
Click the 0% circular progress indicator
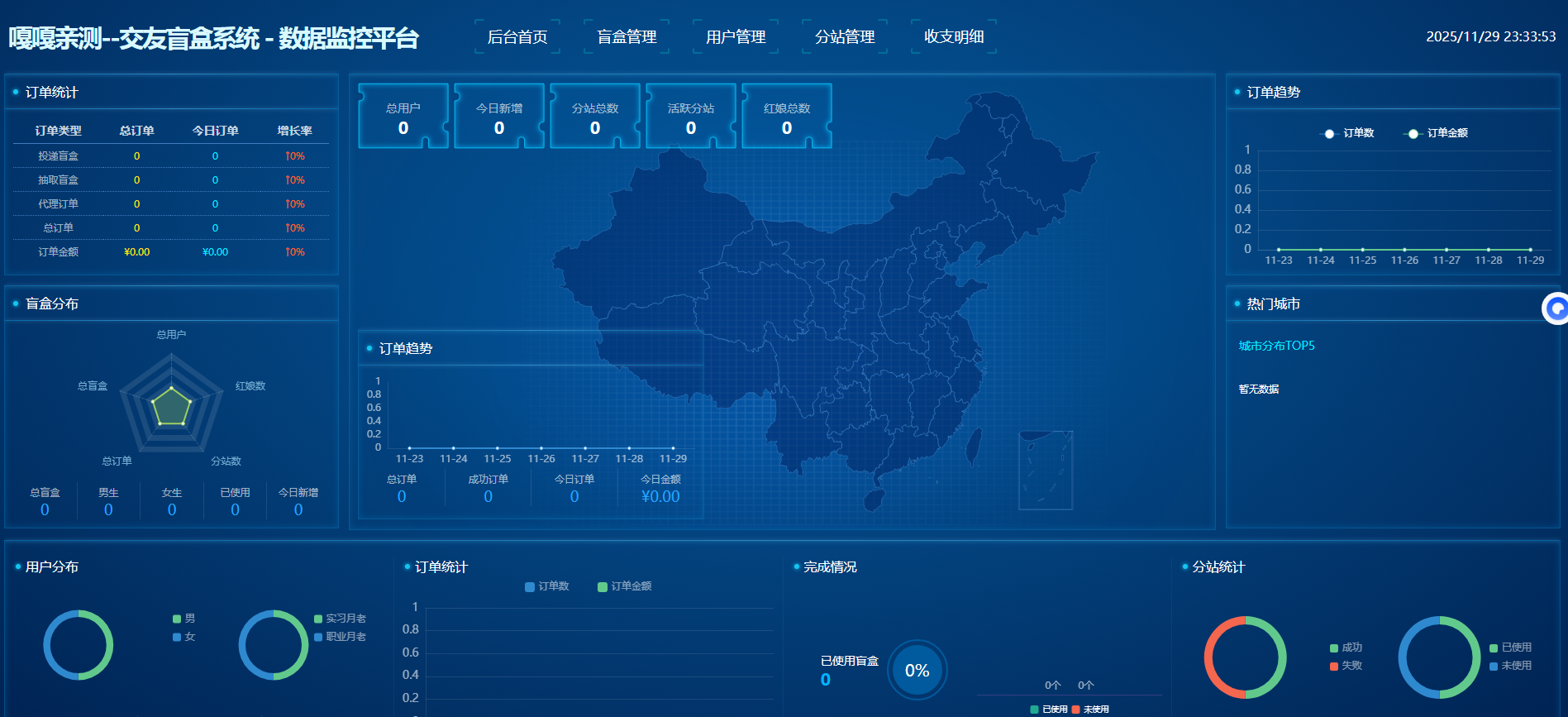[x=917, y=671]
